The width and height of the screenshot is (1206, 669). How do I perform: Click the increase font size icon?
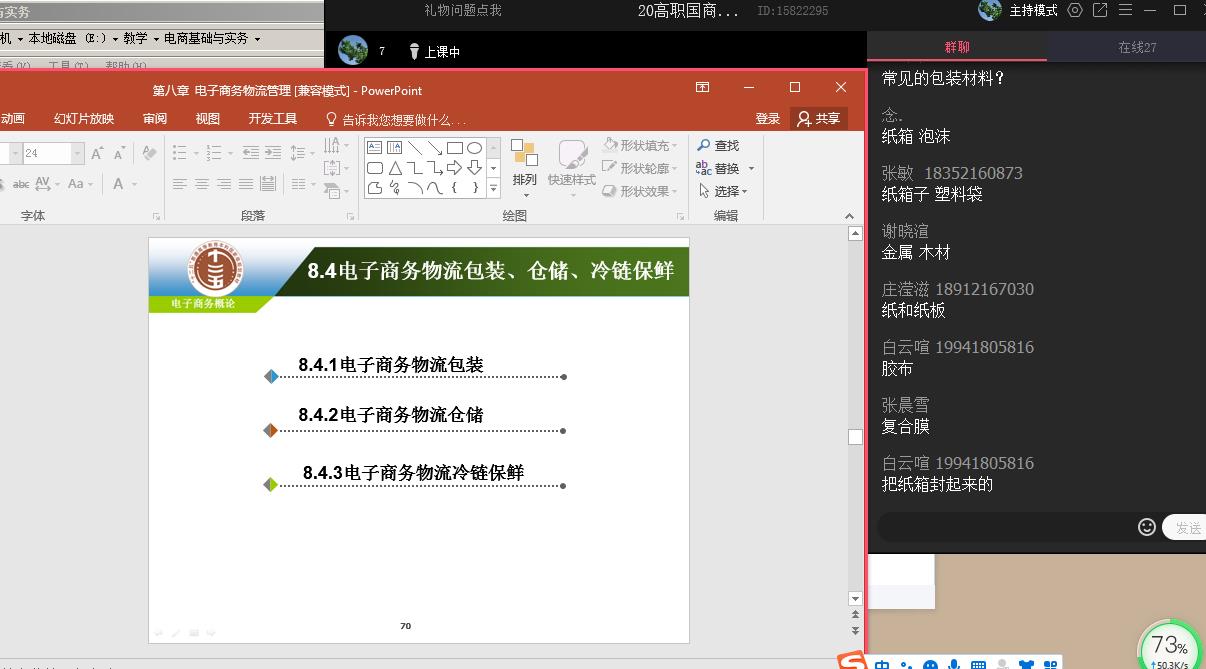point(97,153)
